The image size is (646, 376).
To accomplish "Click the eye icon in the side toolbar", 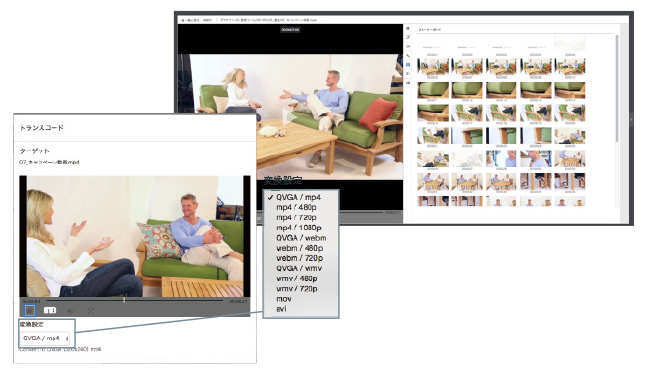I will click(x=408, y=28).
